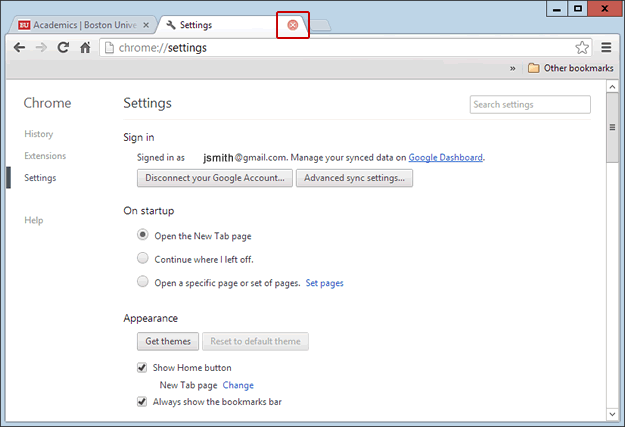Click Reset to default theme button
Screen dimensions: 625x427
[255, 341]
